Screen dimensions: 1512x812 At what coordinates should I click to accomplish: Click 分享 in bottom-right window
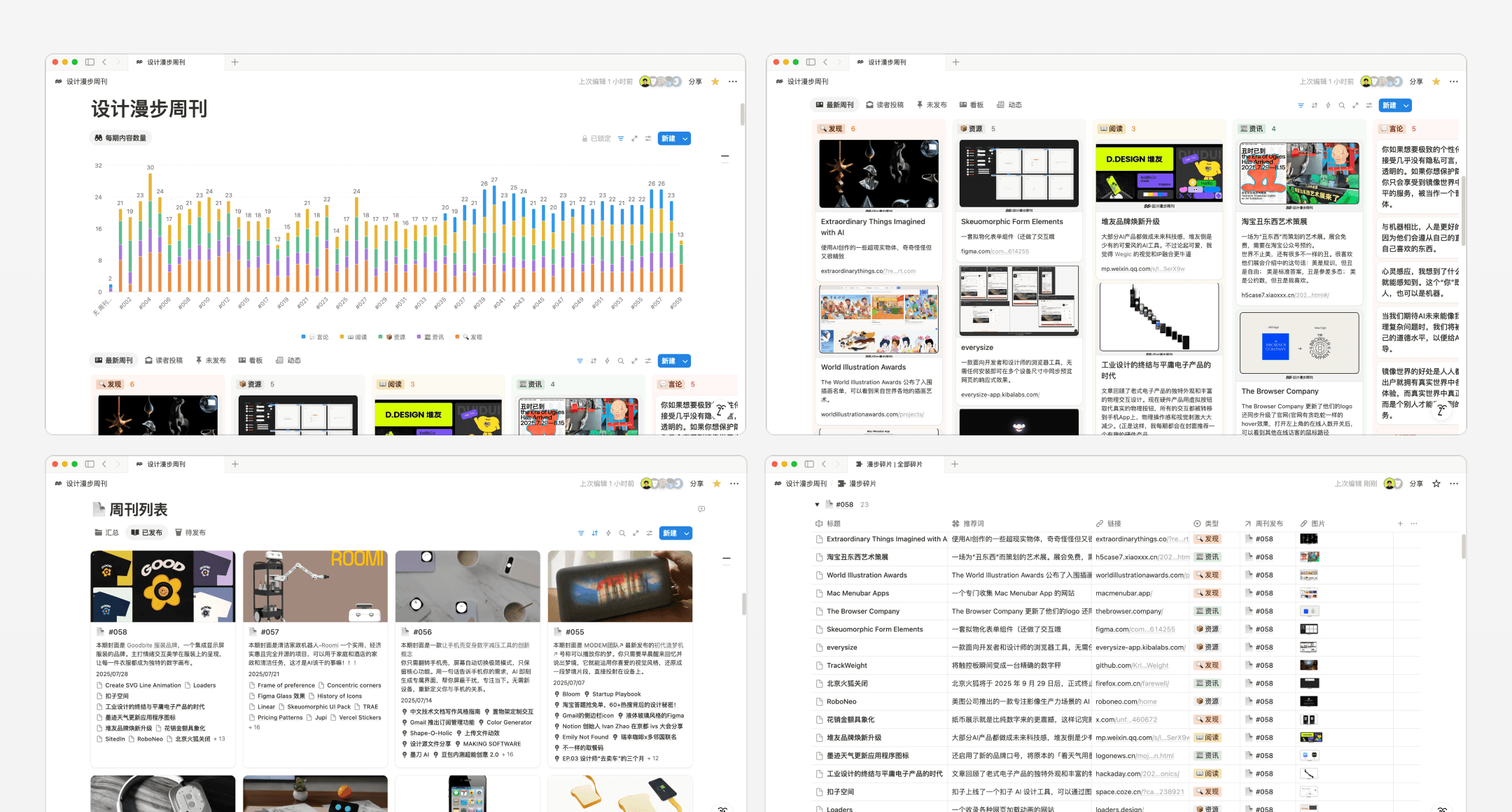click(1416, 484)
